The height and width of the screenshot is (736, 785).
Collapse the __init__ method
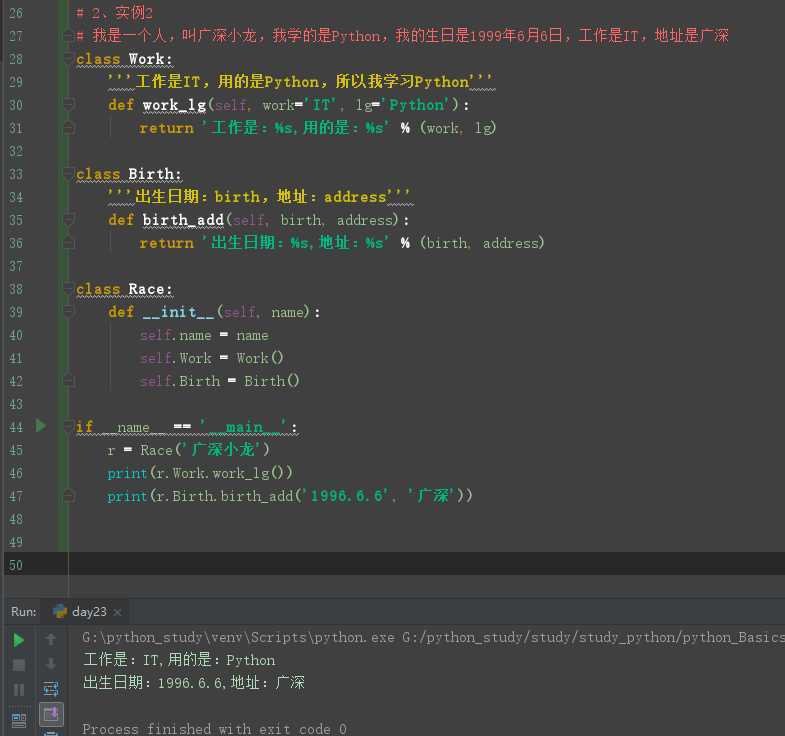coord(69,311)
